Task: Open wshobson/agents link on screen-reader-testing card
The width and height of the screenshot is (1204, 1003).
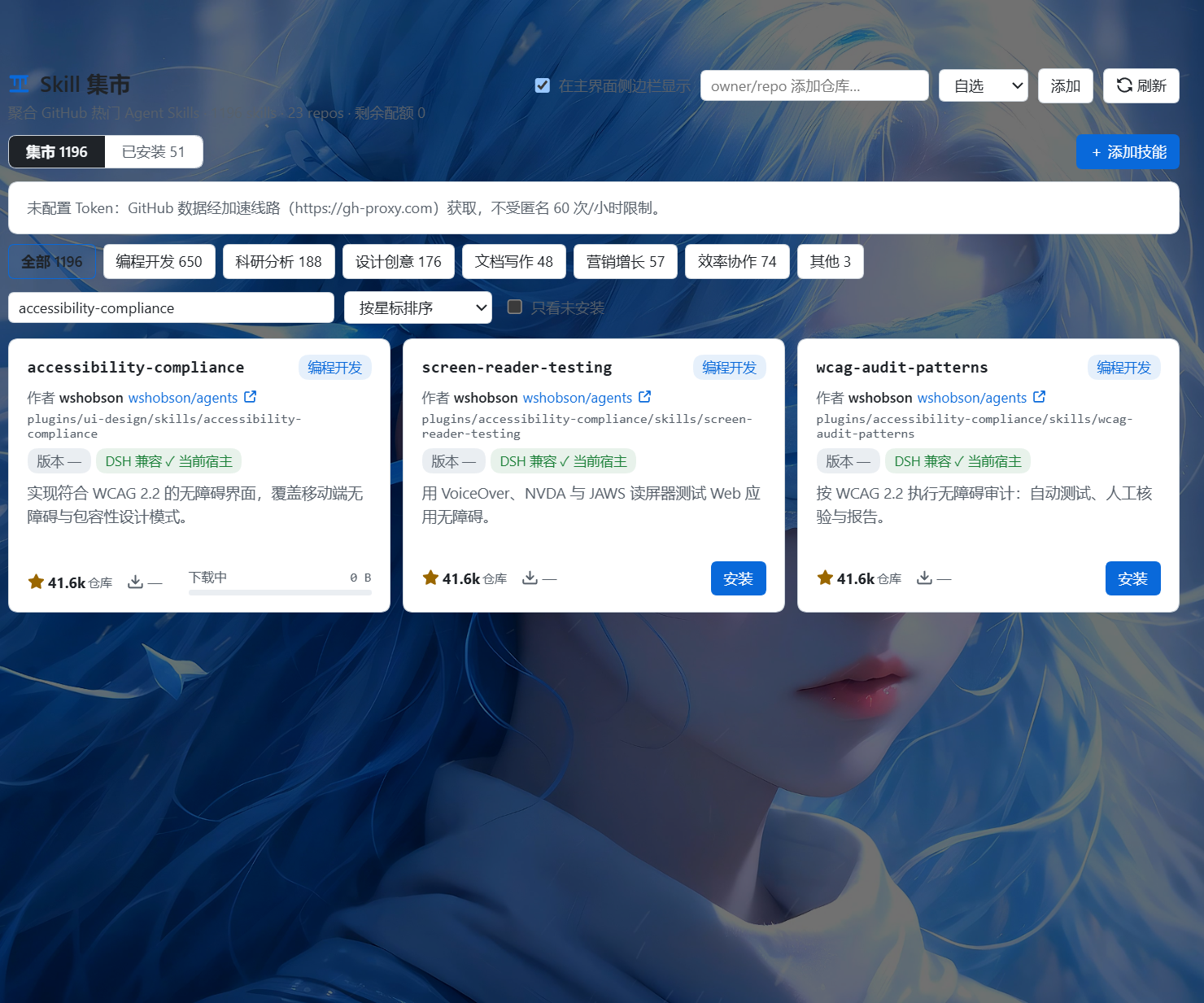Action: [578, 398]
